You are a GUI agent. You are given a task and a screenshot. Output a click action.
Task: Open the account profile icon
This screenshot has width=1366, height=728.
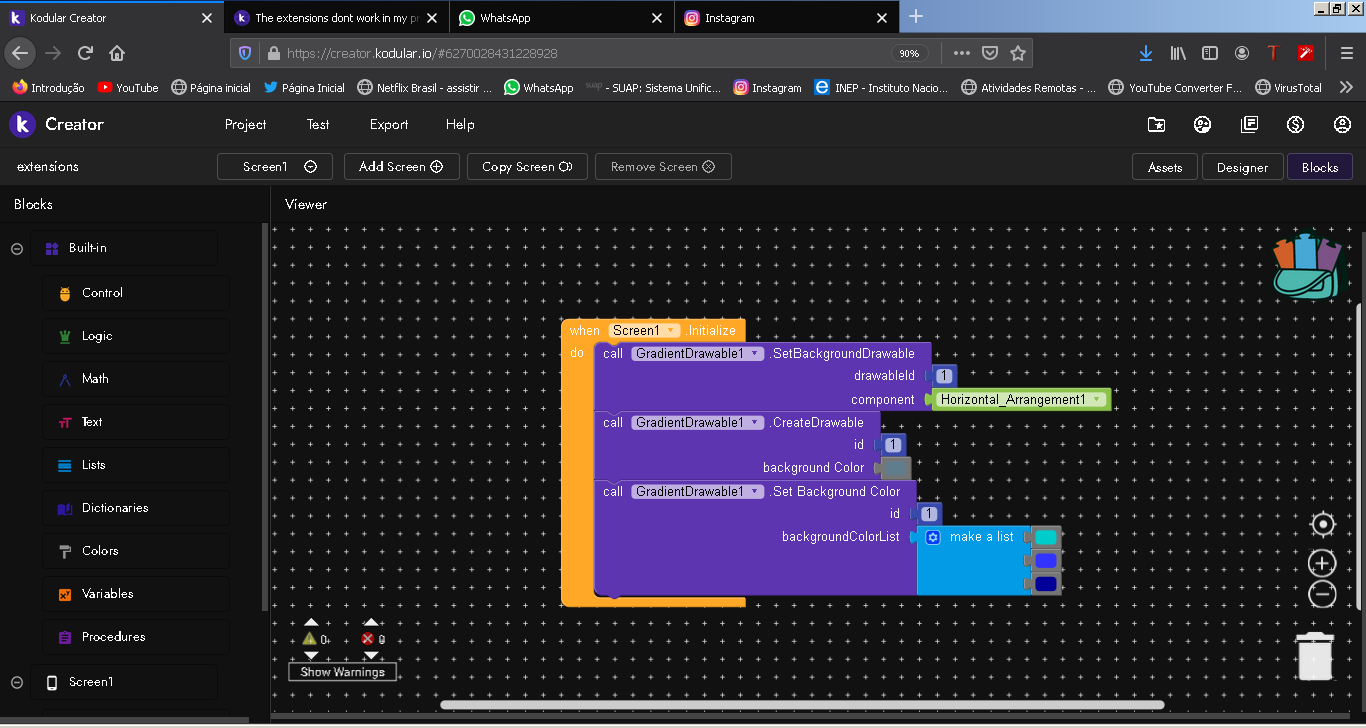pyautogui.click(x=1342, y=125)
